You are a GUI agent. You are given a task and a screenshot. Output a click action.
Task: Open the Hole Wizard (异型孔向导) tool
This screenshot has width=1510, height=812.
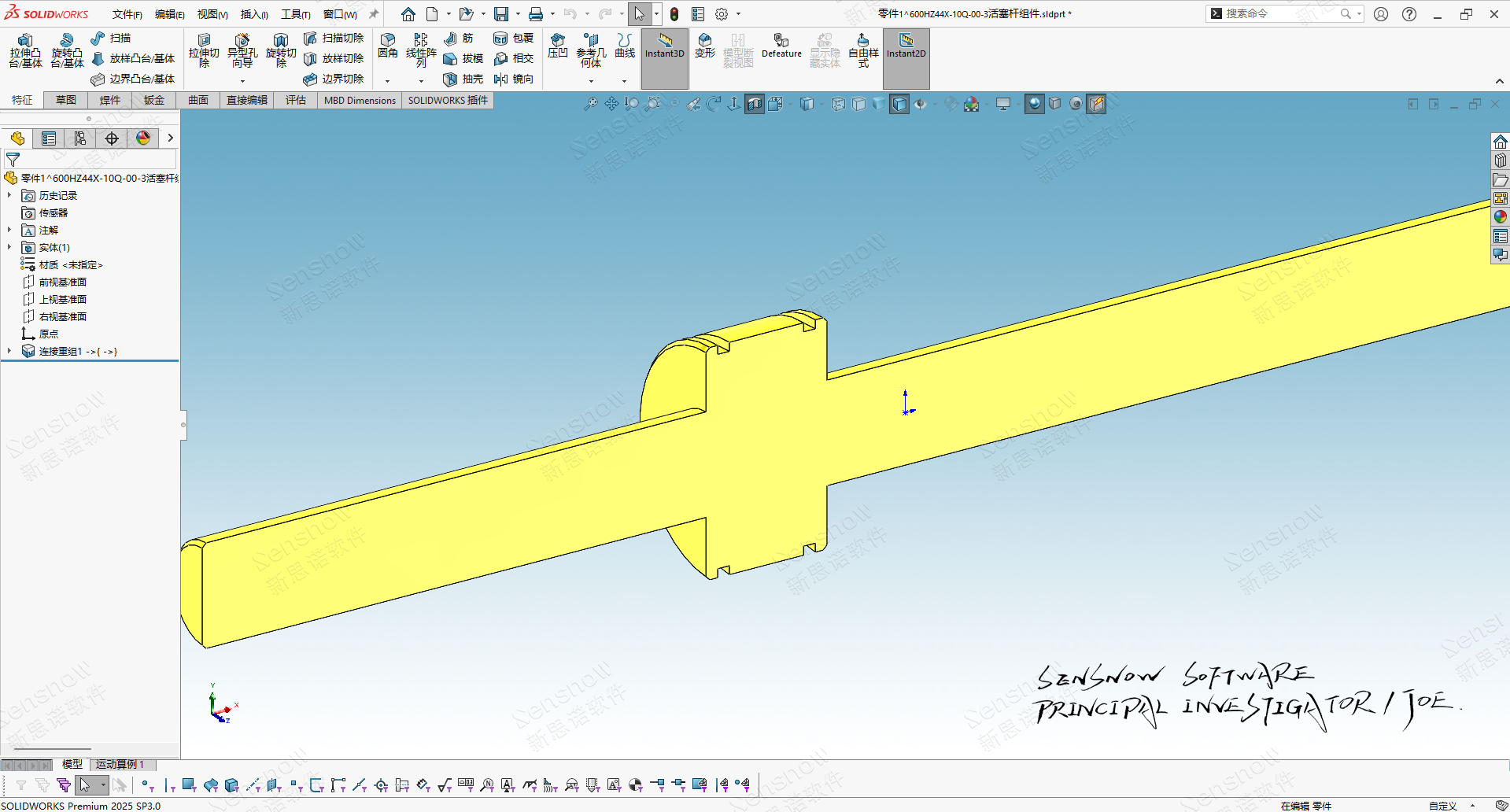click(x=242, y=50)
